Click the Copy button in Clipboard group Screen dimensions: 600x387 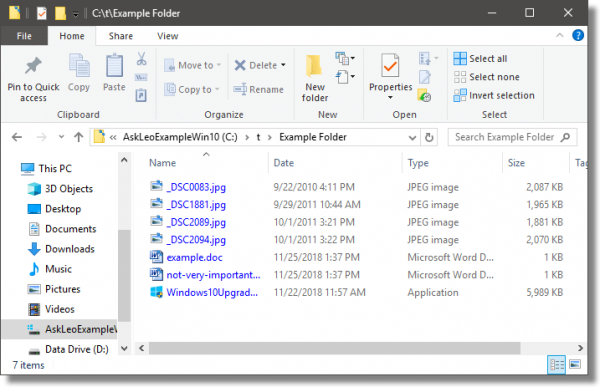(79, 73)
